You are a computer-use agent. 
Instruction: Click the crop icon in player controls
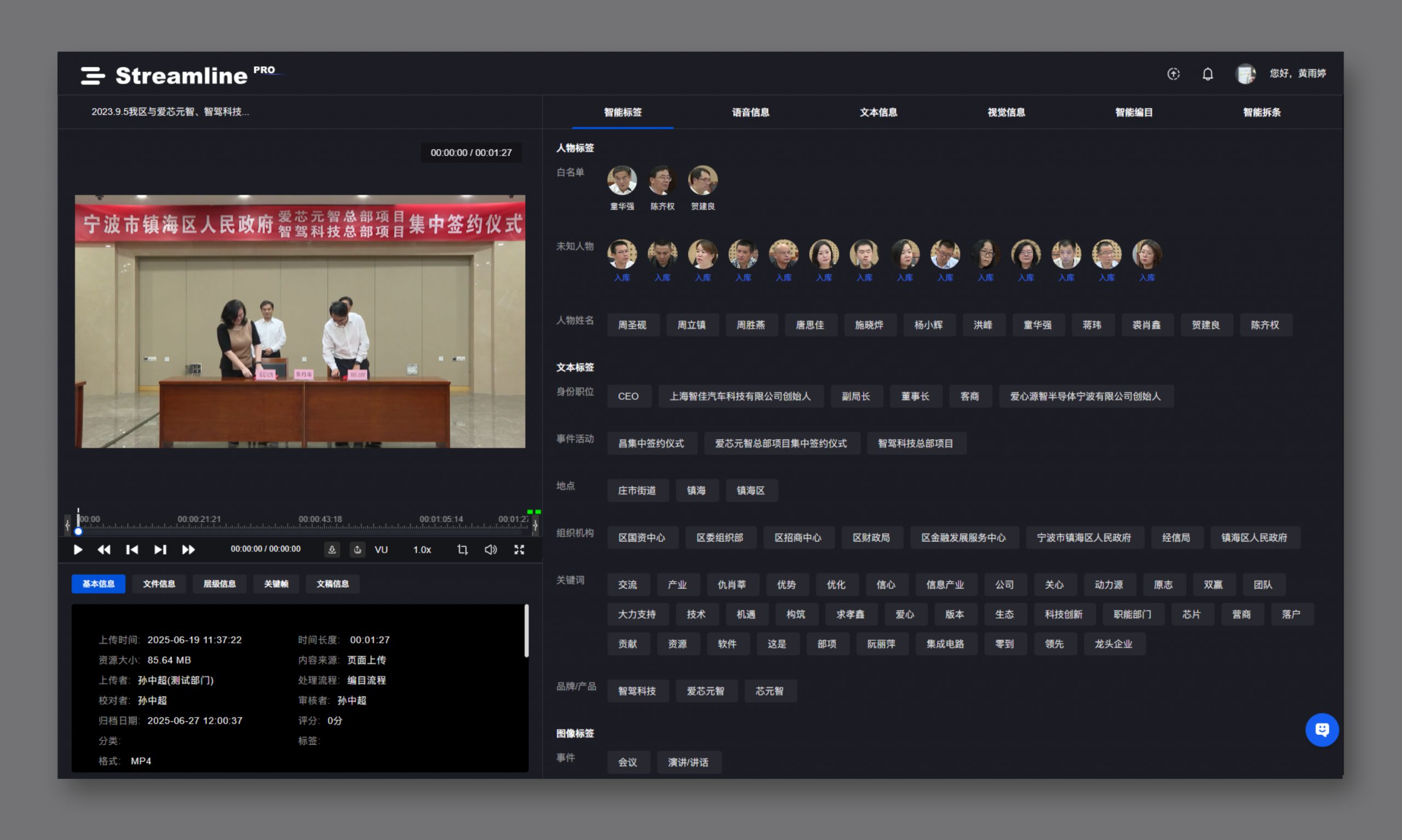tap(462, 550)
